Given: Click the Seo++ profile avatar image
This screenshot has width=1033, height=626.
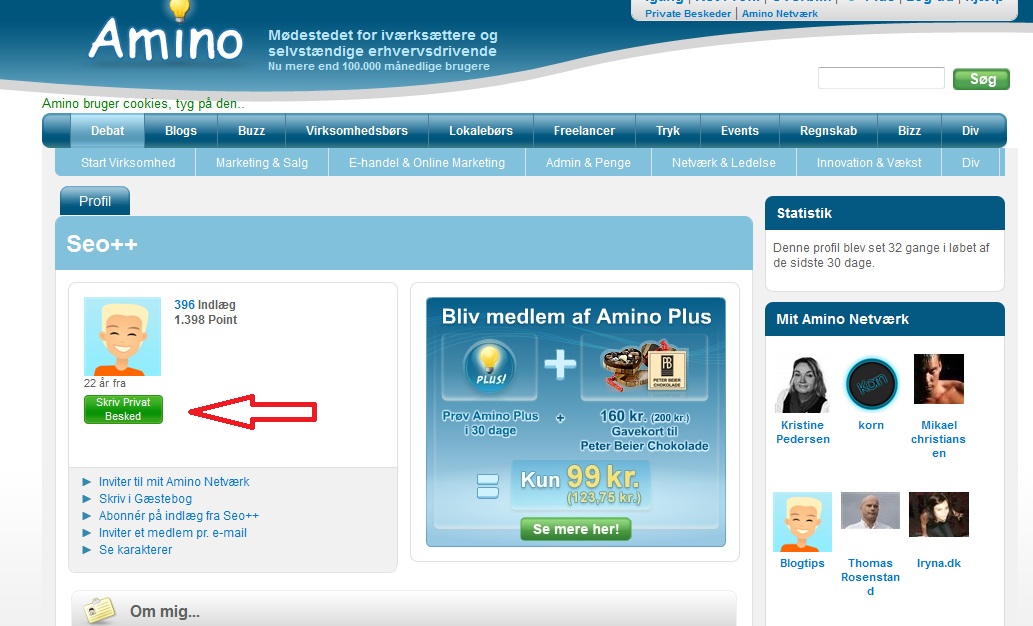Looking at the screenshot, I should tap(123, 336).
